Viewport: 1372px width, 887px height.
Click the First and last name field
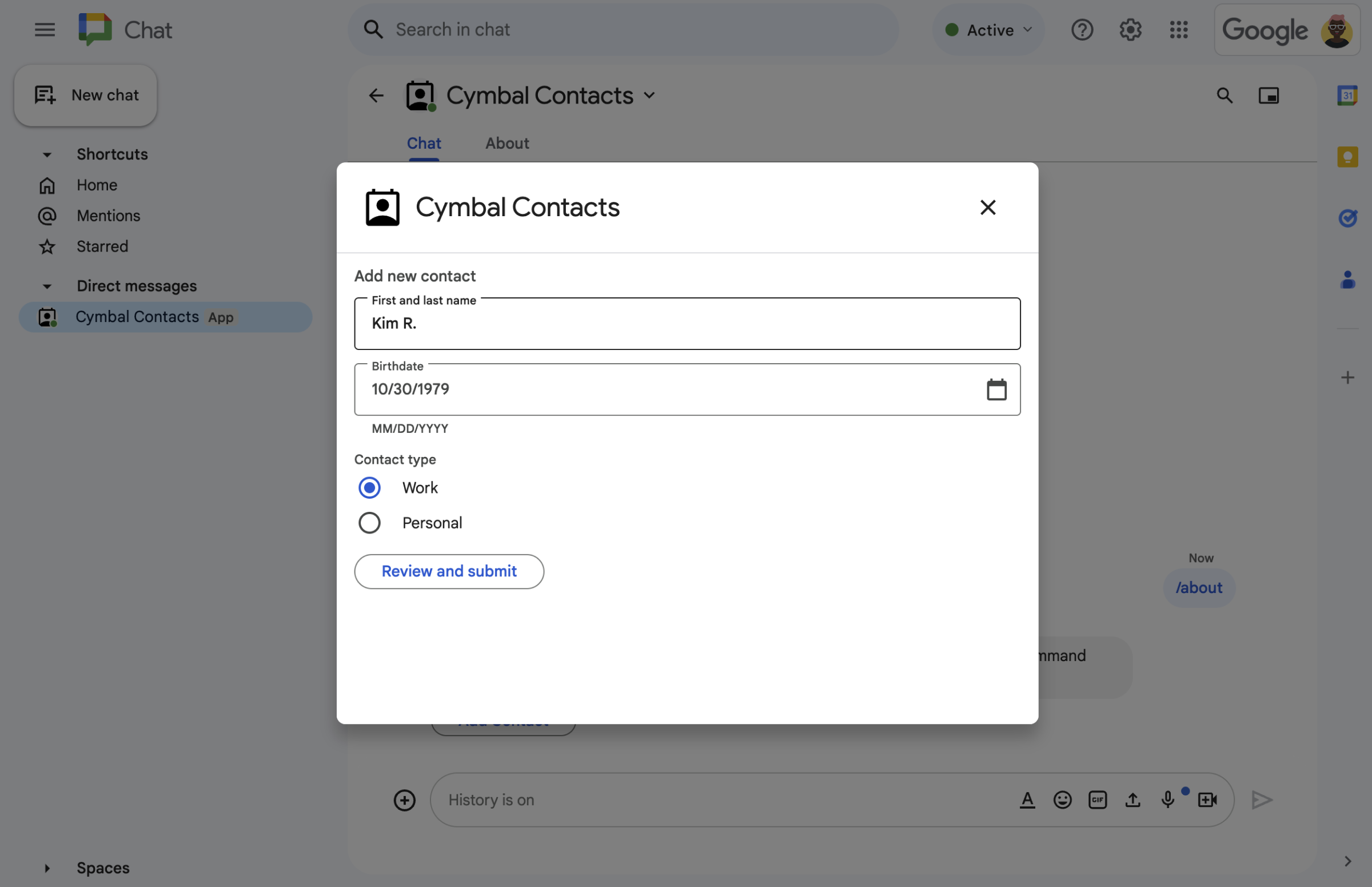[x=687, y=323]
